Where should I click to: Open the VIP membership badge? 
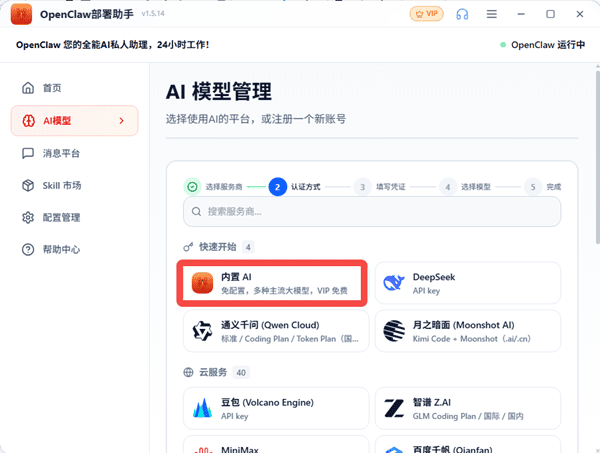427,14
